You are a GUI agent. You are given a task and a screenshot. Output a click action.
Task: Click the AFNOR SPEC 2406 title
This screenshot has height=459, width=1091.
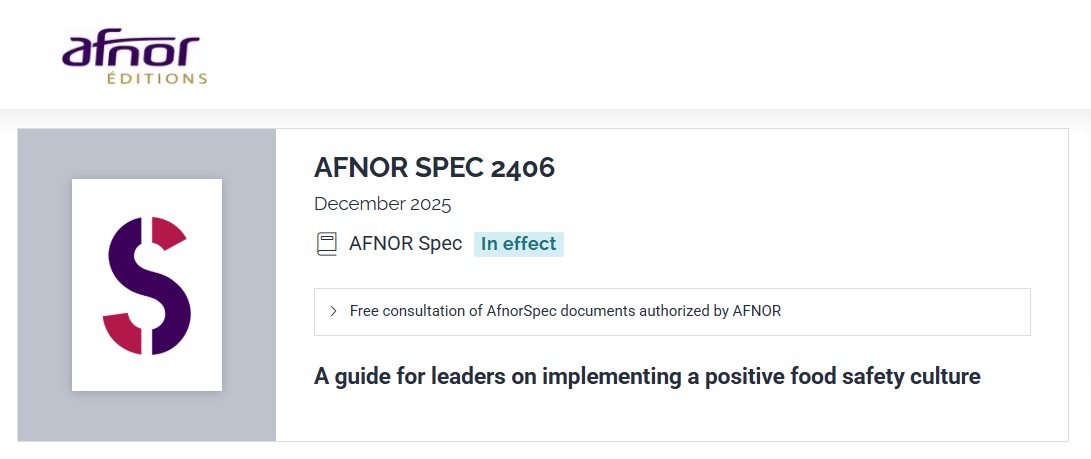[434, 168]
